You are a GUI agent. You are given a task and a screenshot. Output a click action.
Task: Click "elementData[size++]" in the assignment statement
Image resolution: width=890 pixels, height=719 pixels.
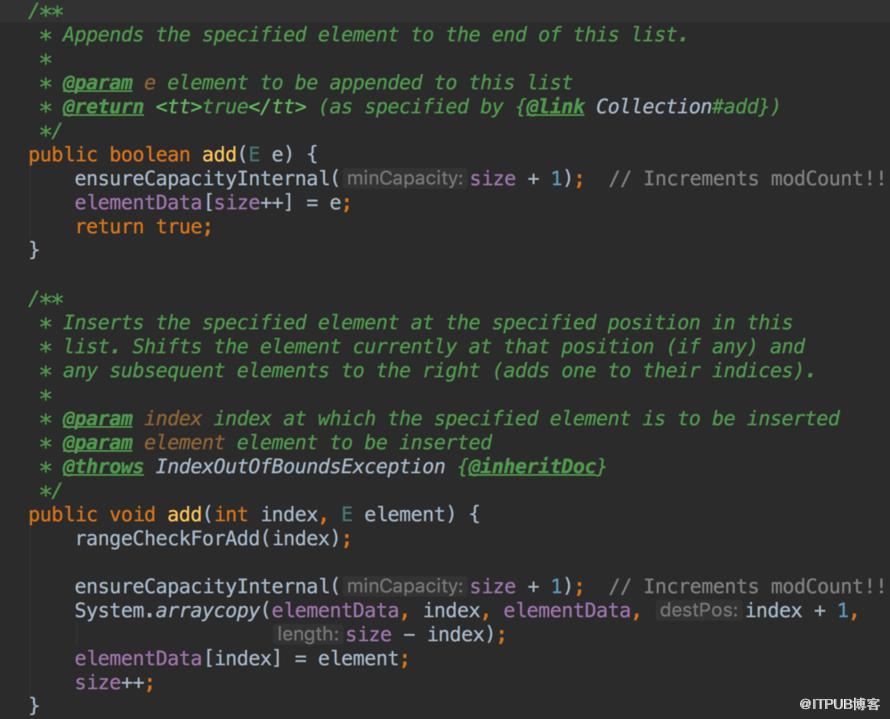tap(184, 203)
